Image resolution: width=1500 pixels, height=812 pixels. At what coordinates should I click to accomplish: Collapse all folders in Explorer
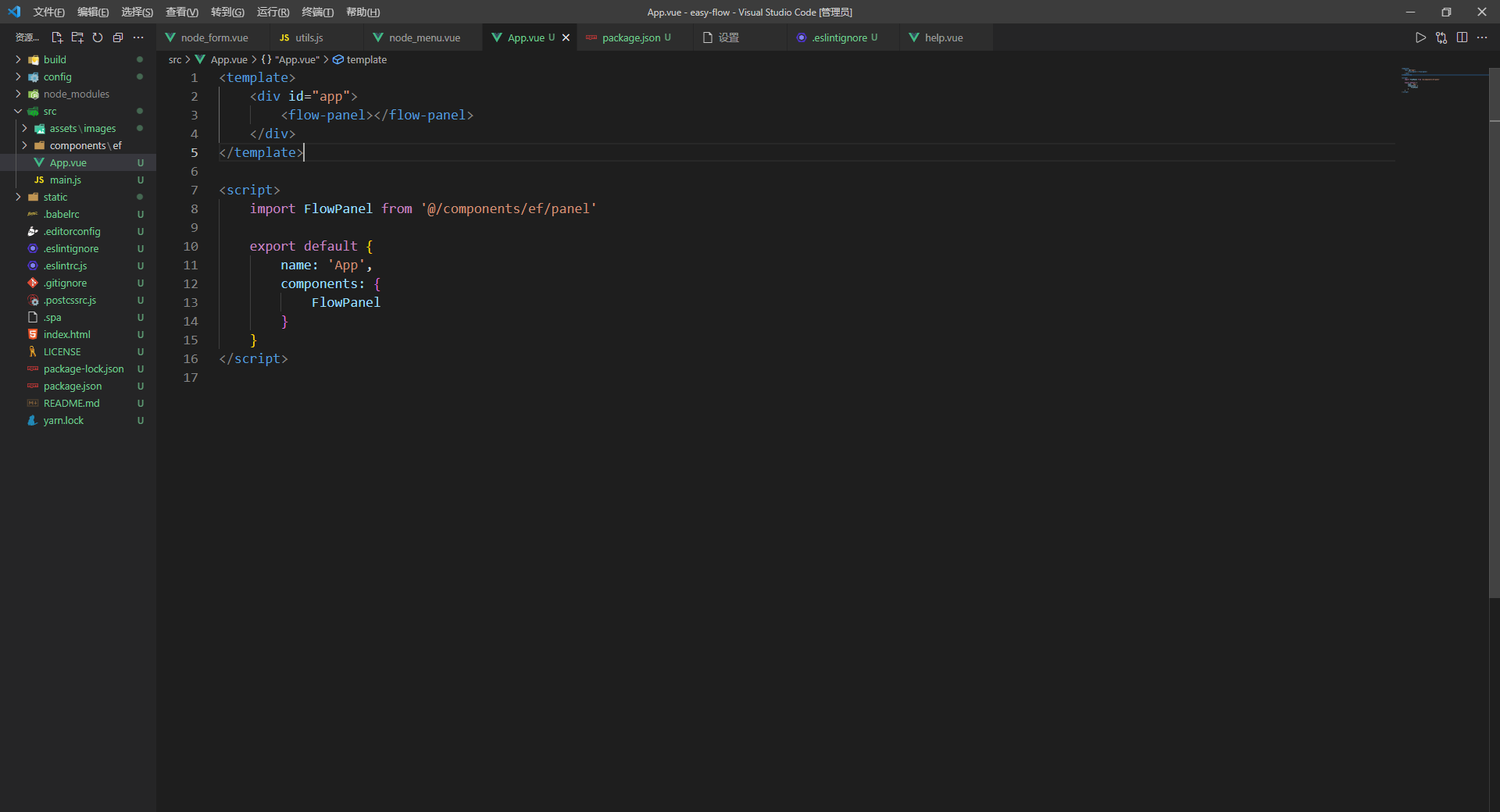pyautogui.click(x=117, y=37)
